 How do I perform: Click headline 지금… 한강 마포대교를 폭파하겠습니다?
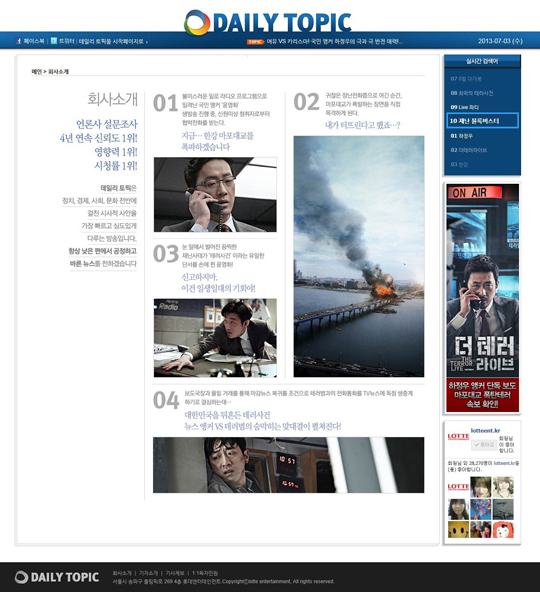tap(218, 141)
